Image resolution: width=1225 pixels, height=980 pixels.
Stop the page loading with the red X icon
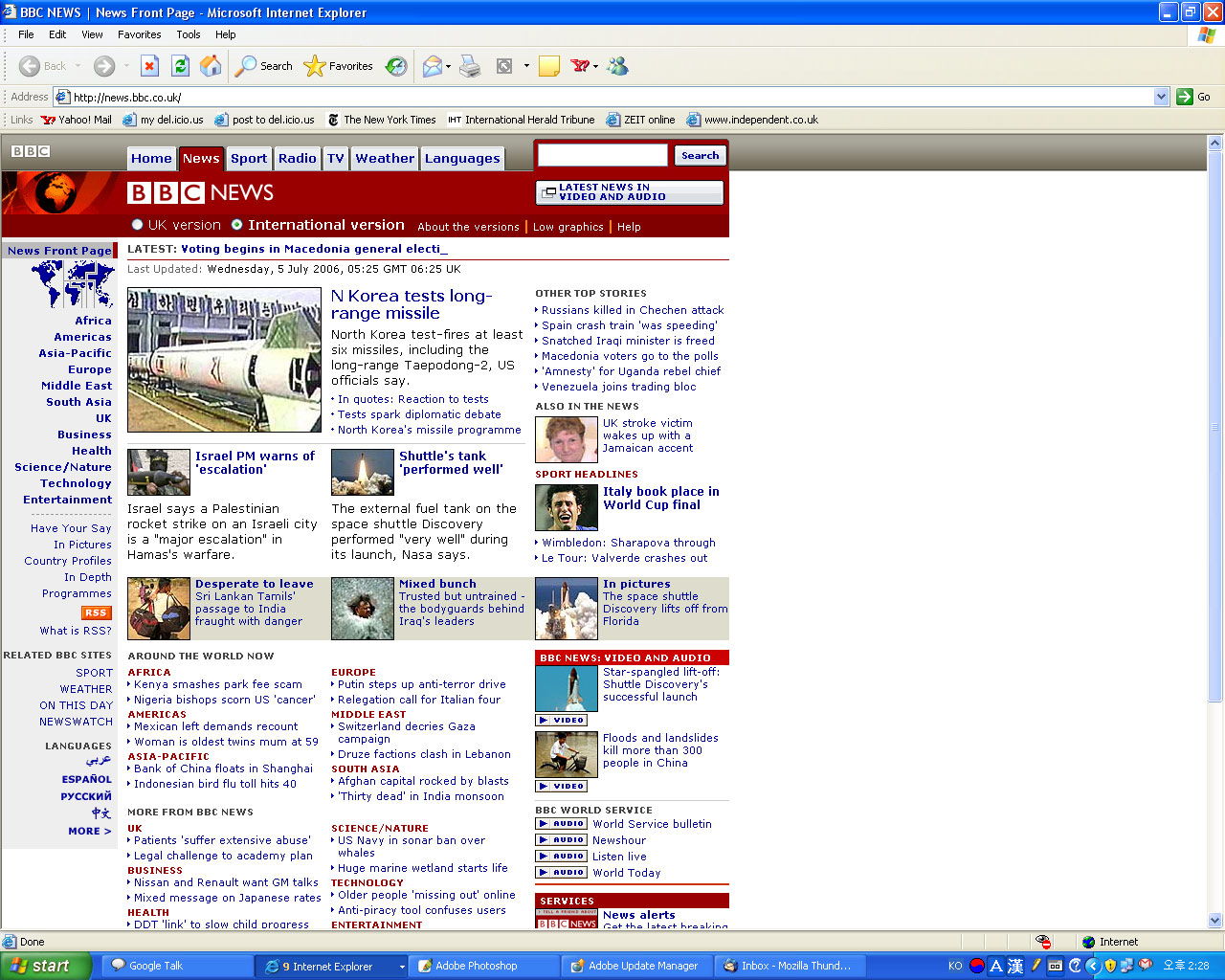pos(149,66)
